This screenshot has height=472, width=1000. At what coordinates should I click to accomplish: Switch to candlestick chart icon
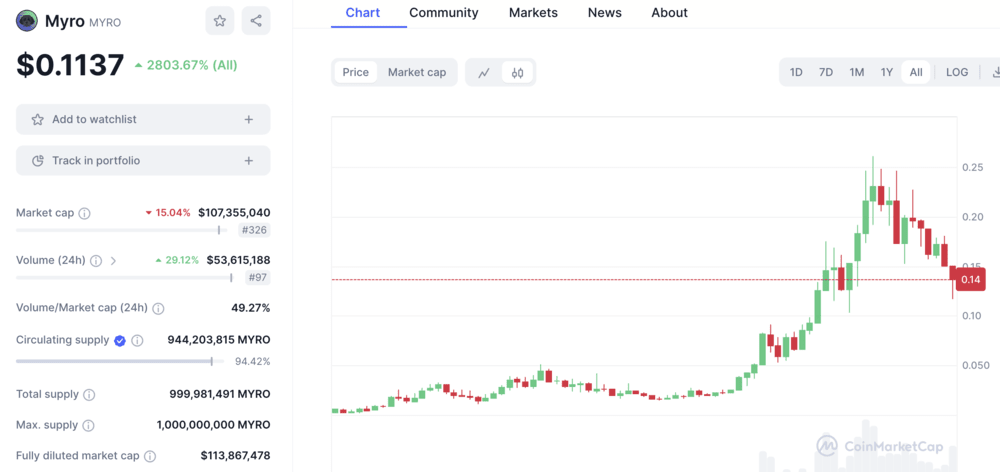click(518, 72)
